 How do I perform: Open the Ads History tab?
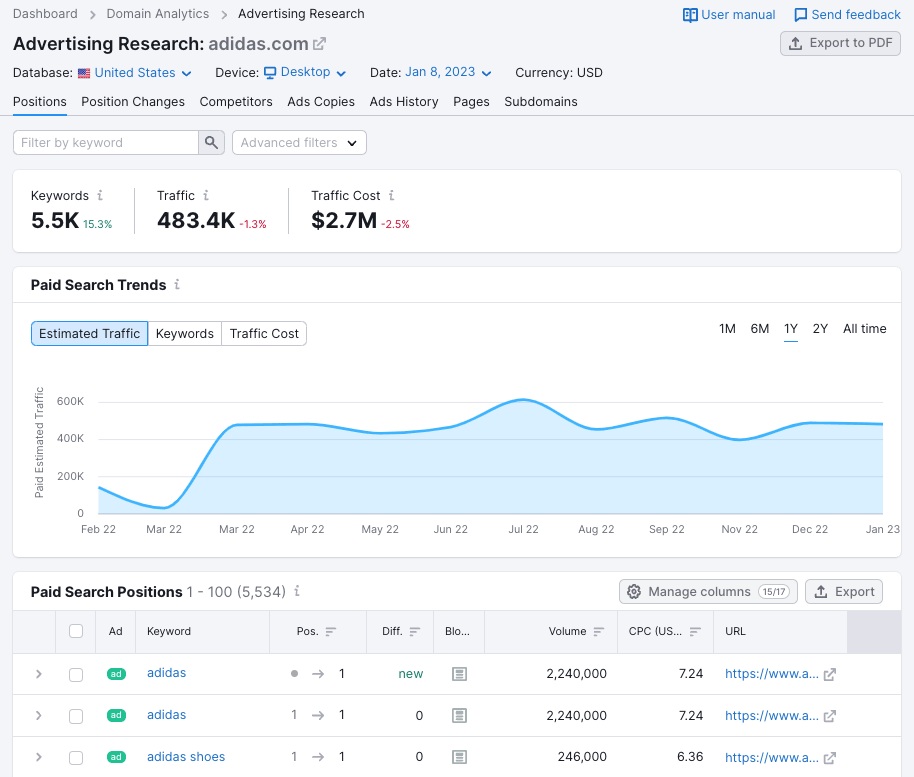pos(403,102)
